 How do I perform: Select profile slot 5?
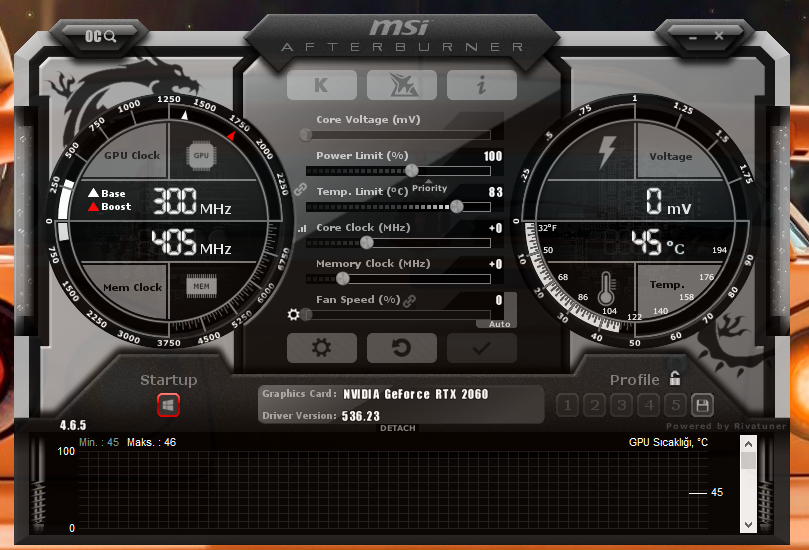coord(675,406)
